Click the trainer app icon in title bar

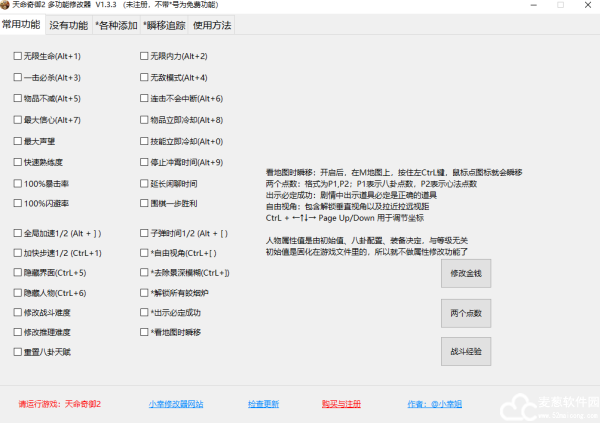(x=6, y=6)
